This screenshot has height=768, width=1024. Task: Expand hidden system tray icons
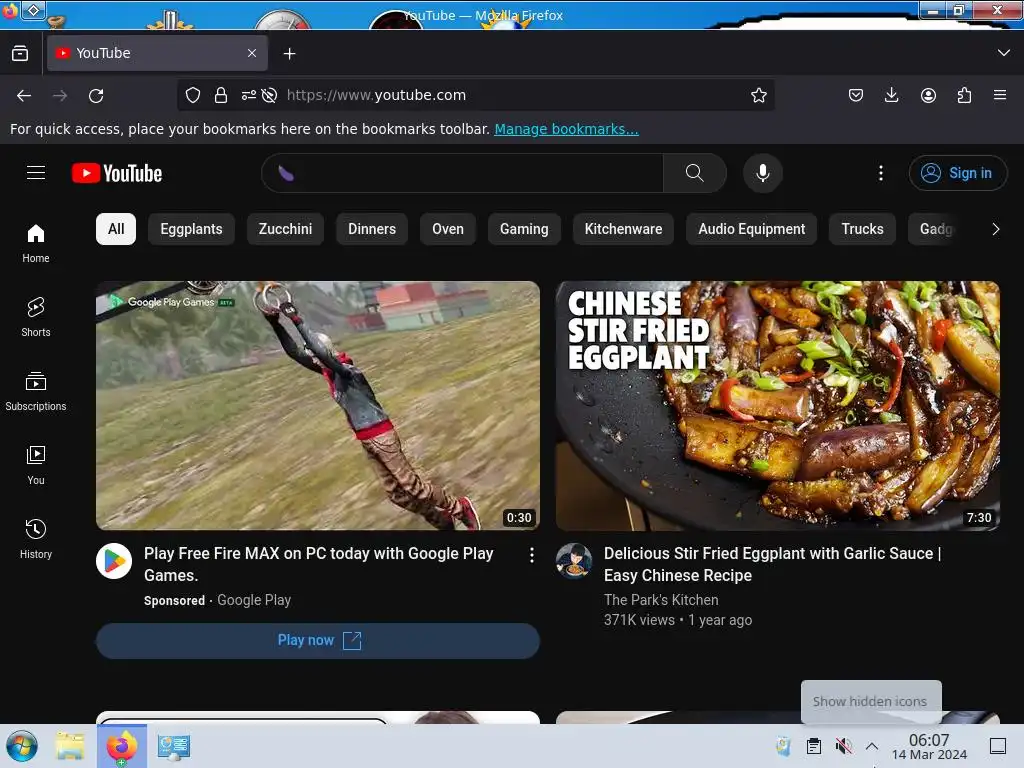click(872, 746)
